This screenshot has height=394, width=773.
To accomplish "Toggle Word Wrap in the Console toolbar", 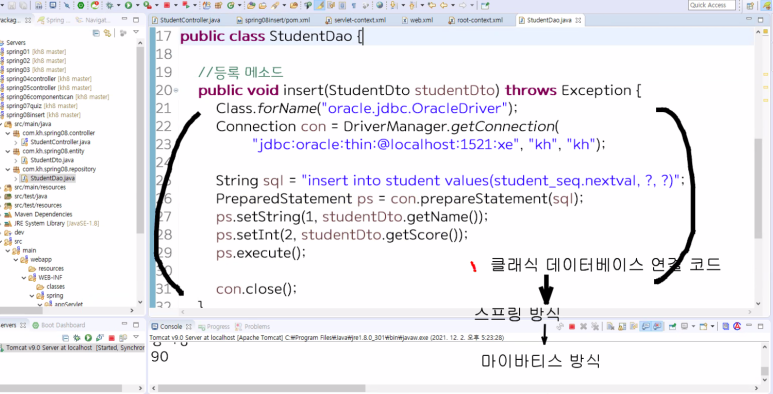I will click(x=633, y=326).
